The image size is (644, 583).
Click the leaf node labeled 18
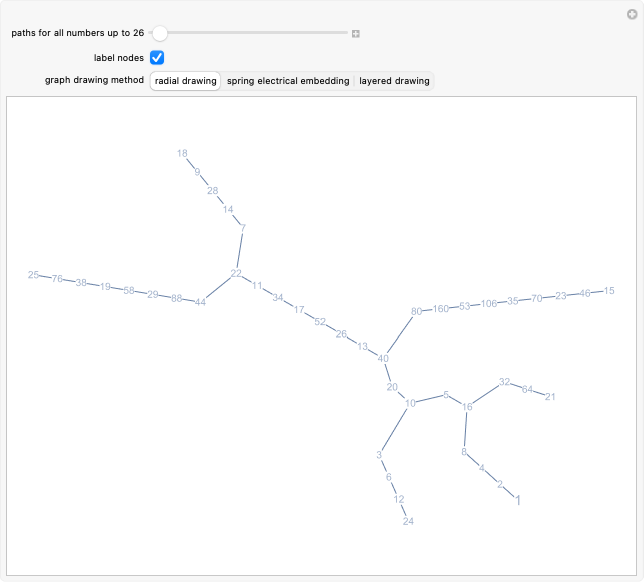pyautogui.click(x=182, y=153)
